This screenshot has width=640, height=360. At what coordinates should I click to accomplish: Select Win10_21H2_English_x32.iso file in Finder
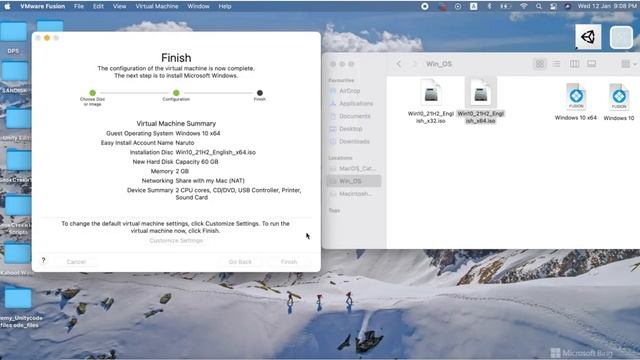[x=431, y=101]
